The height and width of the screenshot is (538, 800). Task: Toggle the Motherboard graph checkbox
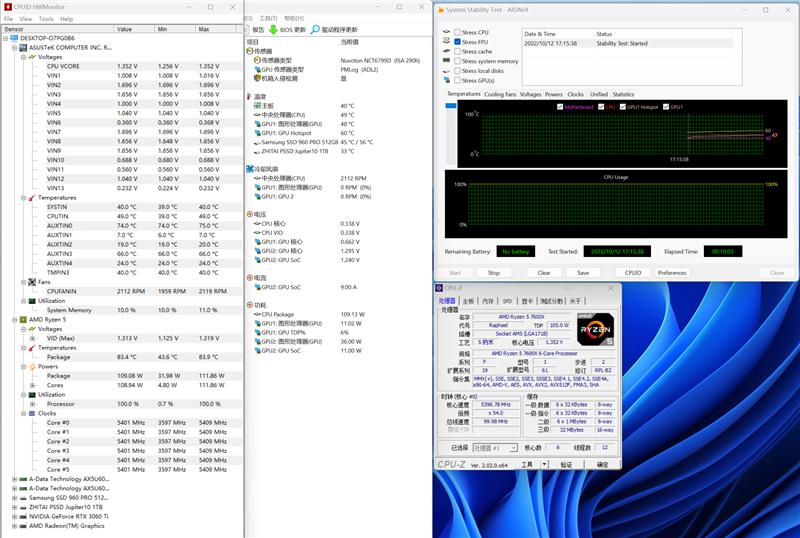pyautogui.click(x=560, y=107)
